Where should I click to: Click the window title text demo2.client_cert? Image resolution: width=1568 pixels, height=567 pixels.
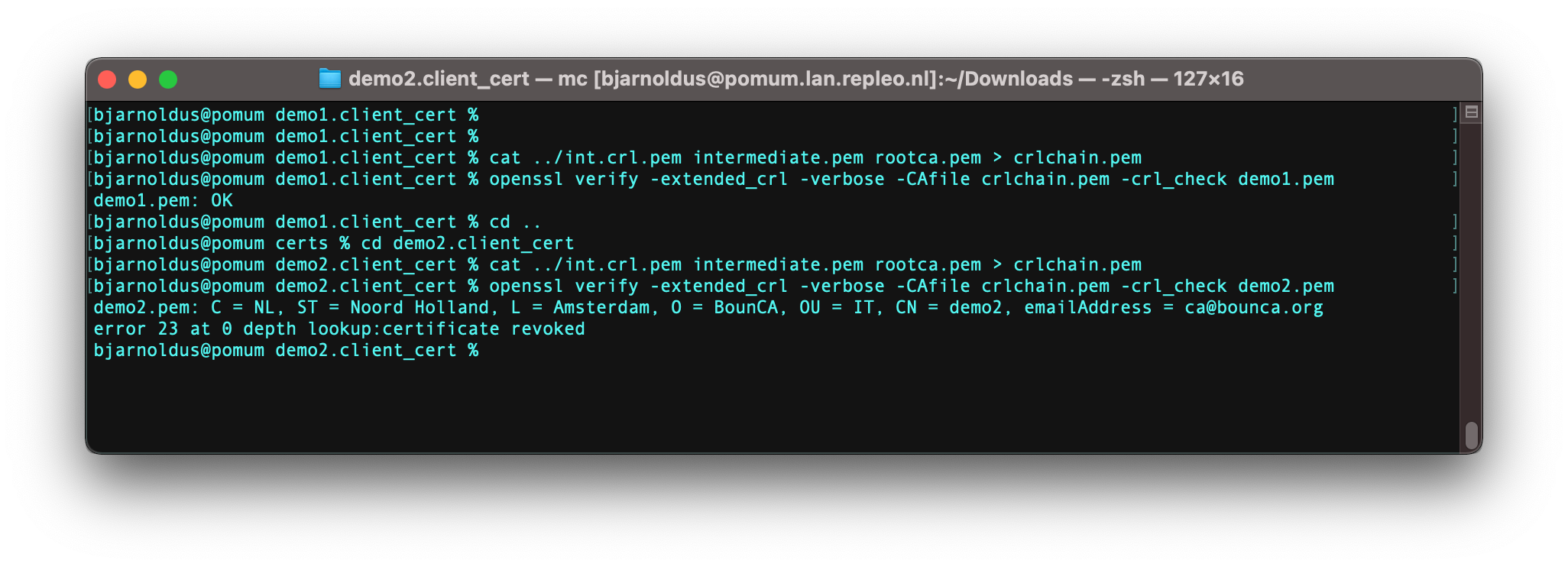439,79
